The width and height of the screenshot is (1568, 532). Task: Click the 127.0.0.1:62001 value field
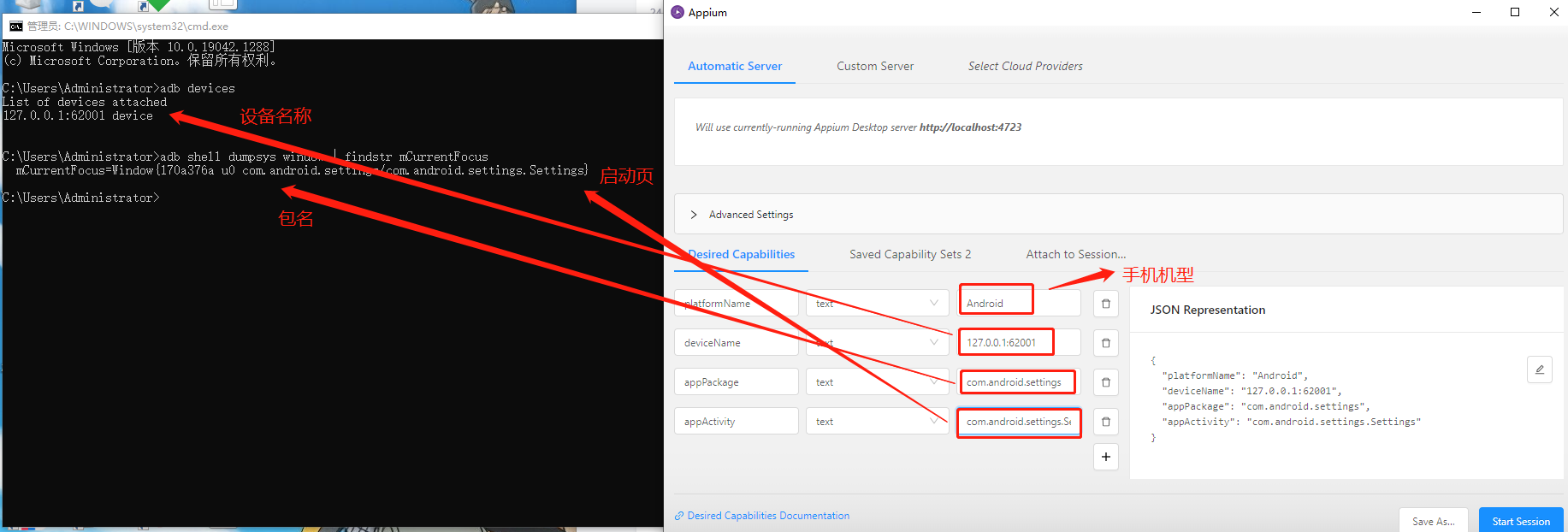1019,343
